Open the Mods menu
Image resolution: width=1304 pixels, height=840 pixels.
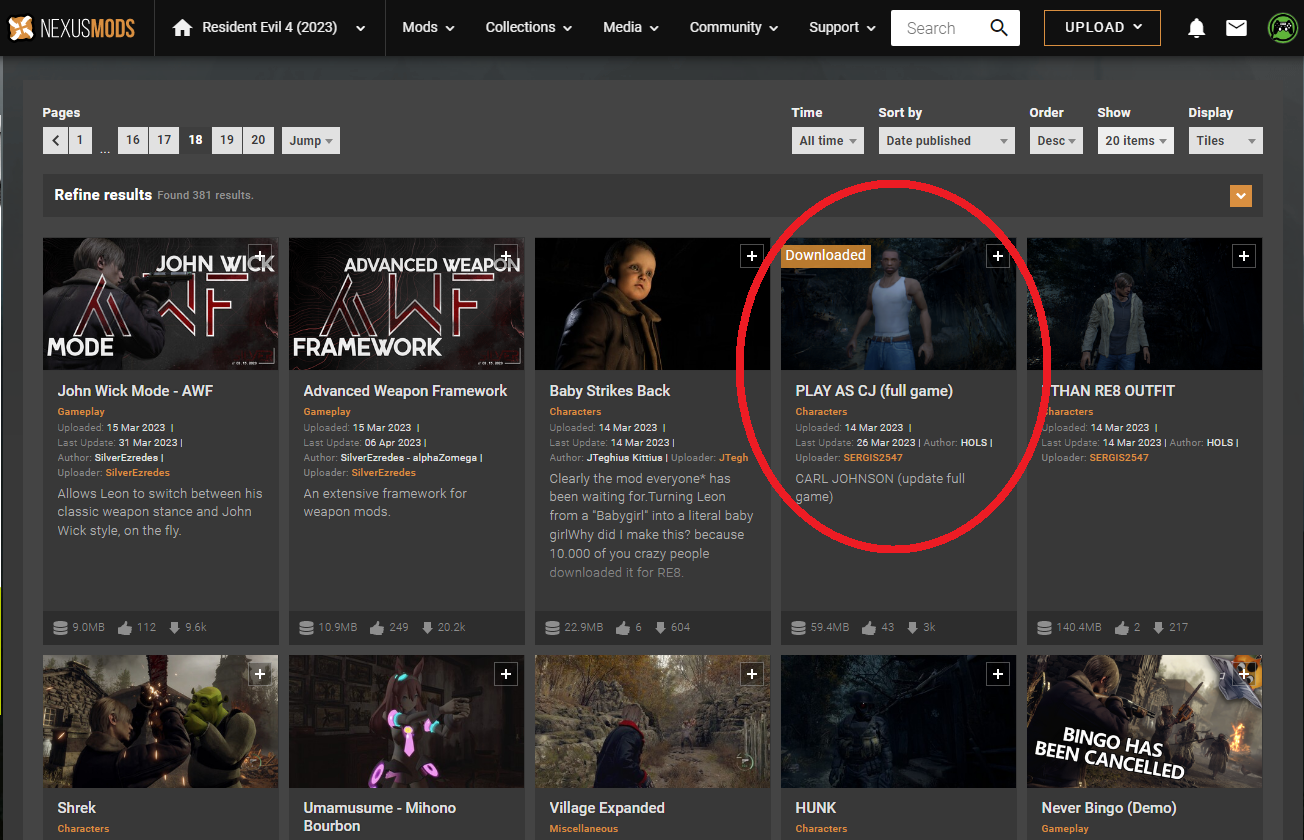(x=428, y=28)
